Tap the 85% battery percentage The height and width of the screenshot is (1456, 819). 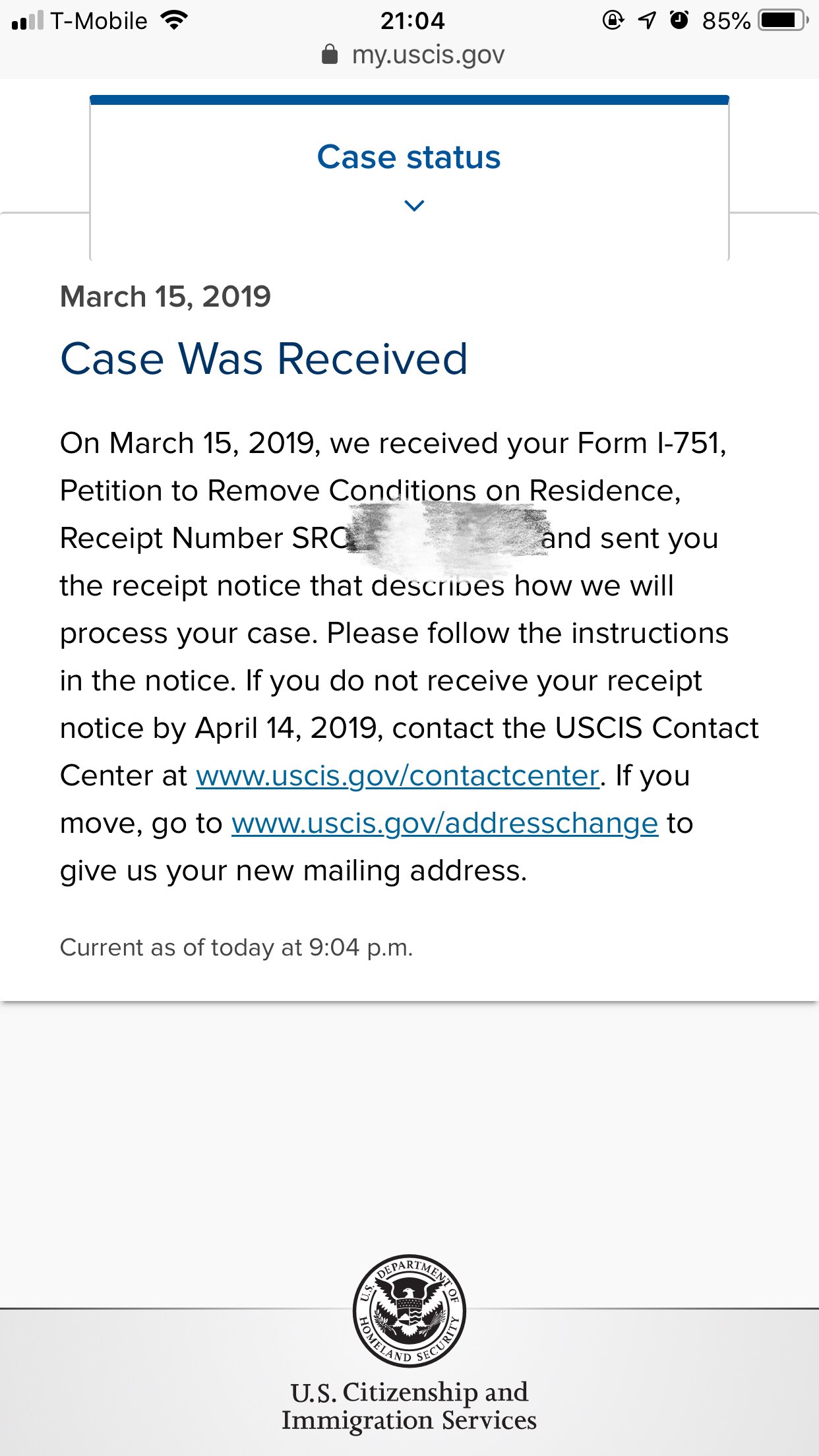[725, 20]
